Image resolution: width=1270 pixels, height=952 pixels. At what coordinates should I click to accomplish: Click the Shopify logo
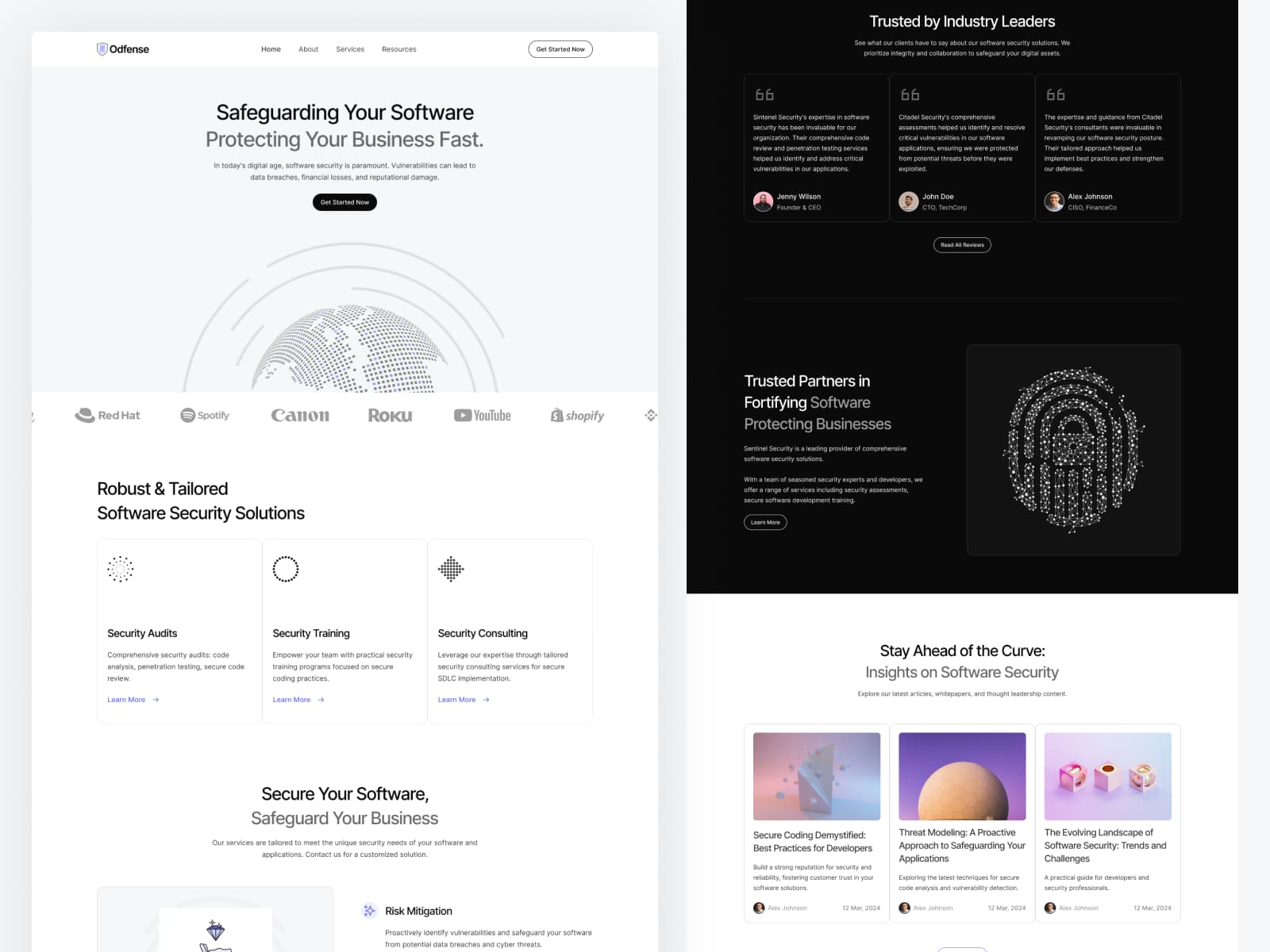coord(577,415)
